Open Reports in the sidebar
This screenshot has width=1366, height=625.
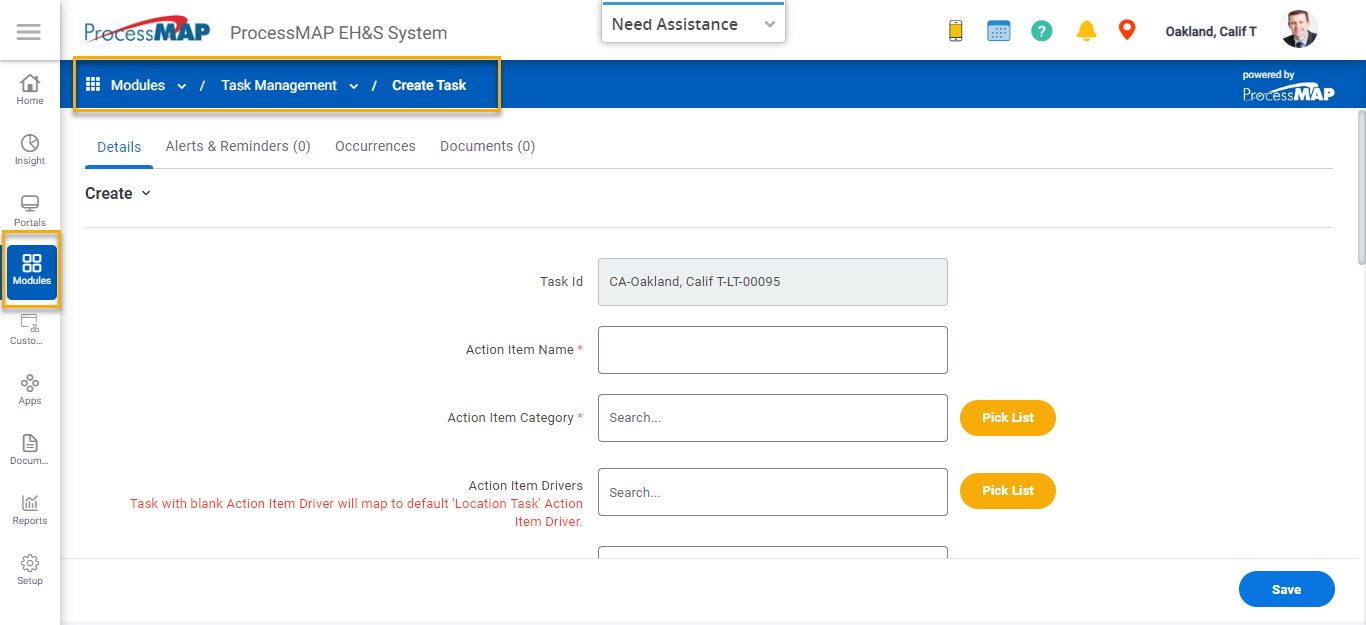(30, 510)
